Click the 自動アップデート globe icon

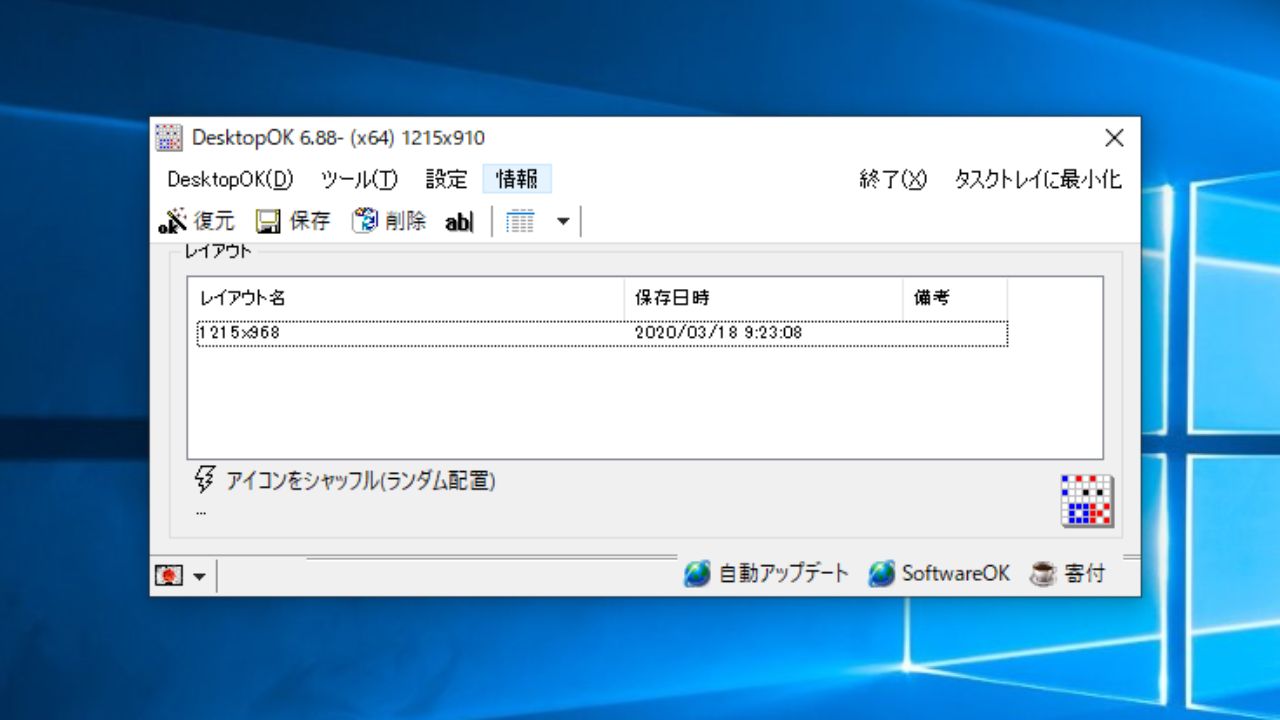click(x=697, y=574)
